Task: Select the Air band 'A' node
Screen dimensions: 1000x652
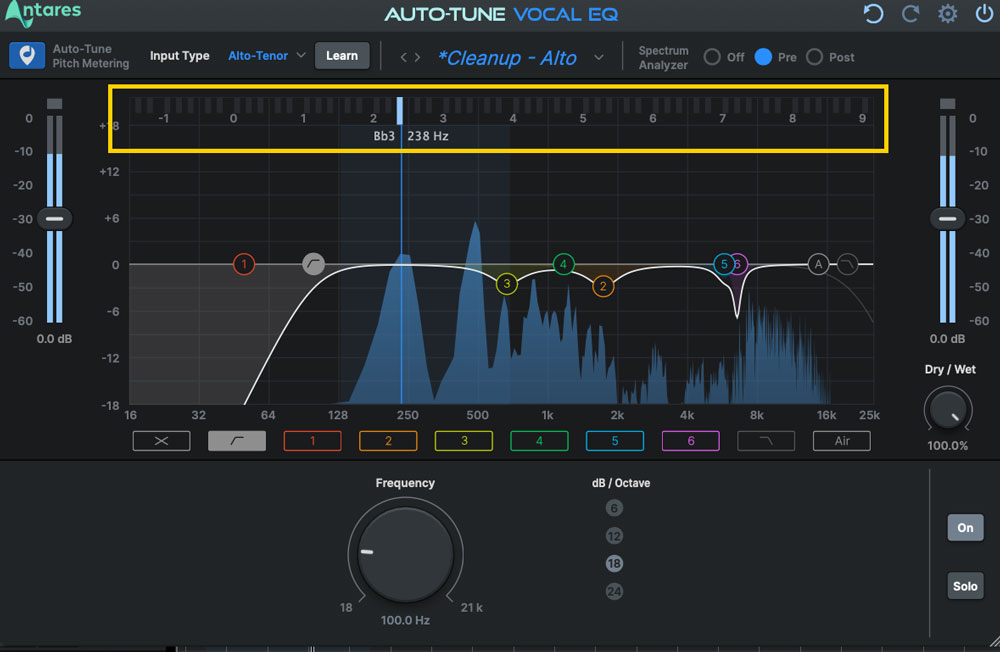Action: coord(818,263)
